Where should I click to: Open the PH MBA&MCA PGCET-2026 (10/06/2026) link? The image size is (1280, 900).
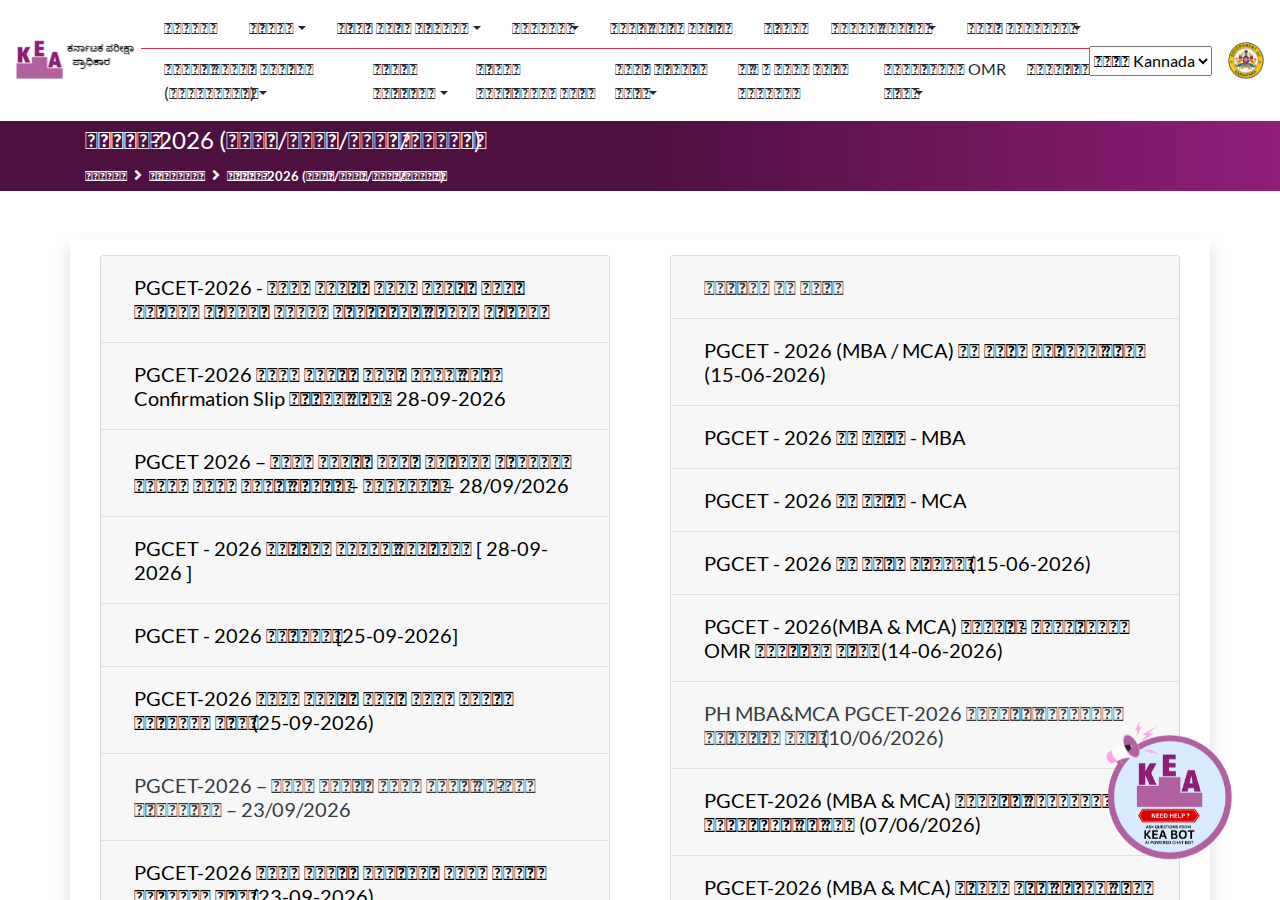click(x=925, y=725)
